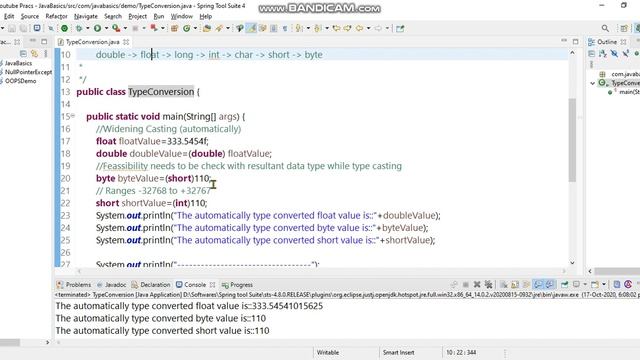Open the Project menu
640x360 pixels.
click(138, 16)
